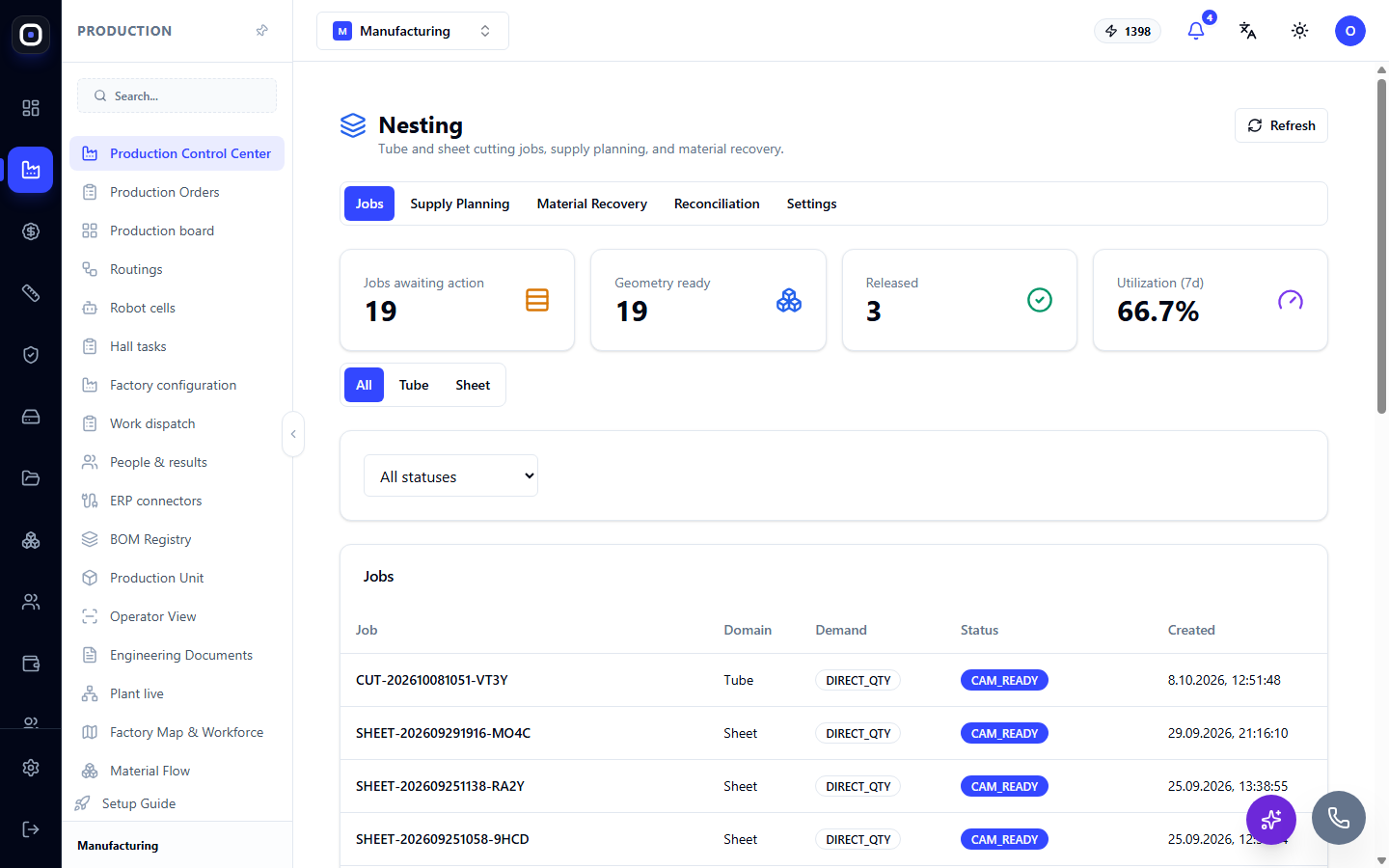Click the Utilization (7d) card
This screenshot has width=1389, height=868.
[x=1210, y=300]
